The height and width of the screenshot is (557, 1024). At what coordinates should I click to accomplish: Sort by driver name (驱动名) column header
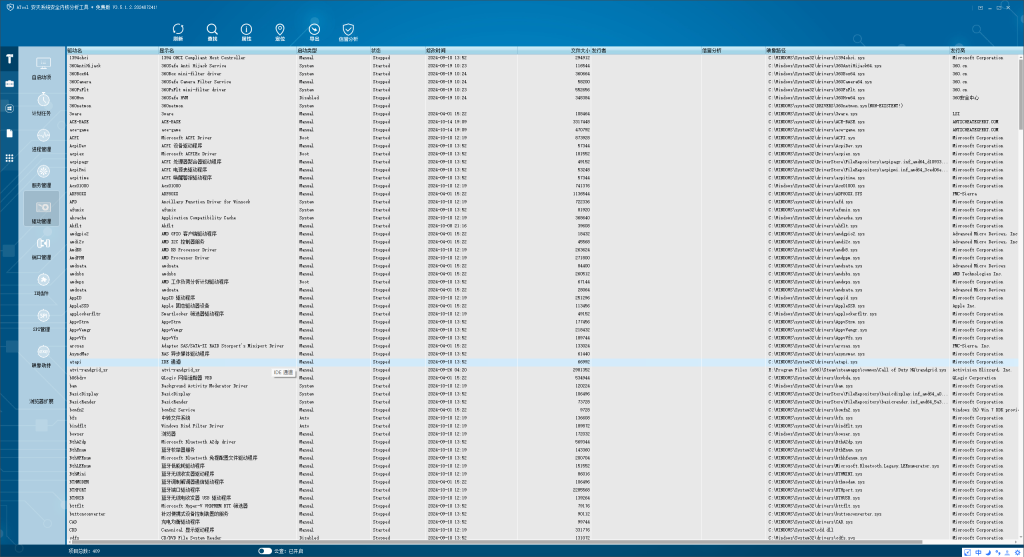click(x=76, y=49)
